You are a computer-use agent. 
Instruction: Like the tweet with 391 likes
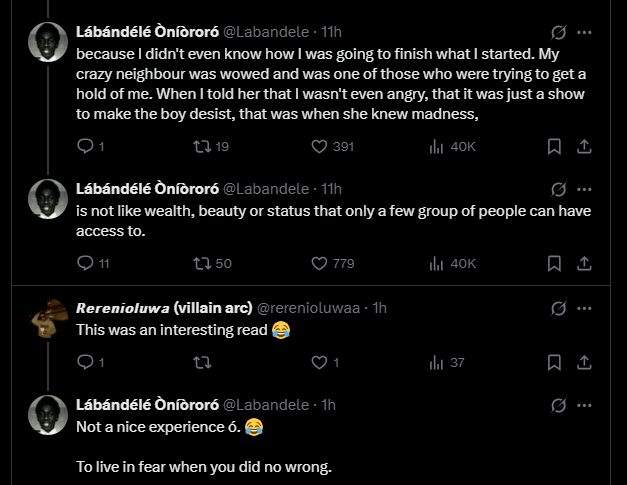point(320,147)
